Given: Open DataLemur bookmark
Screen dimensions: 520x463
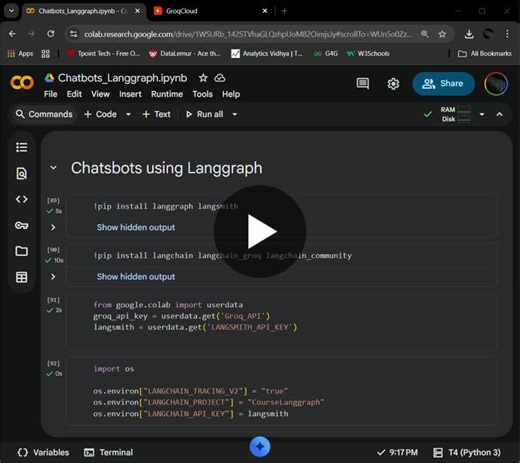Looking at the screenshot, I should tap(185, 53).
